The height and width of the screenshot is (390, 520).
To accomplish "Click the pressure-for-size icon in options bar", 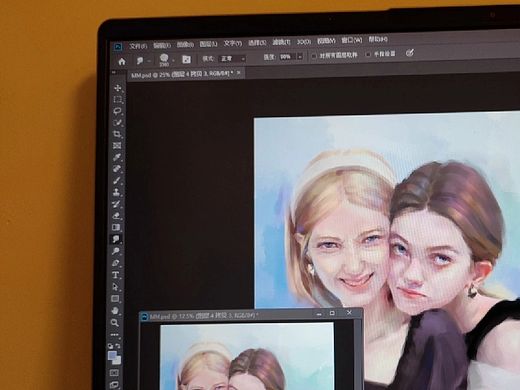I will [x=410, y=53].
